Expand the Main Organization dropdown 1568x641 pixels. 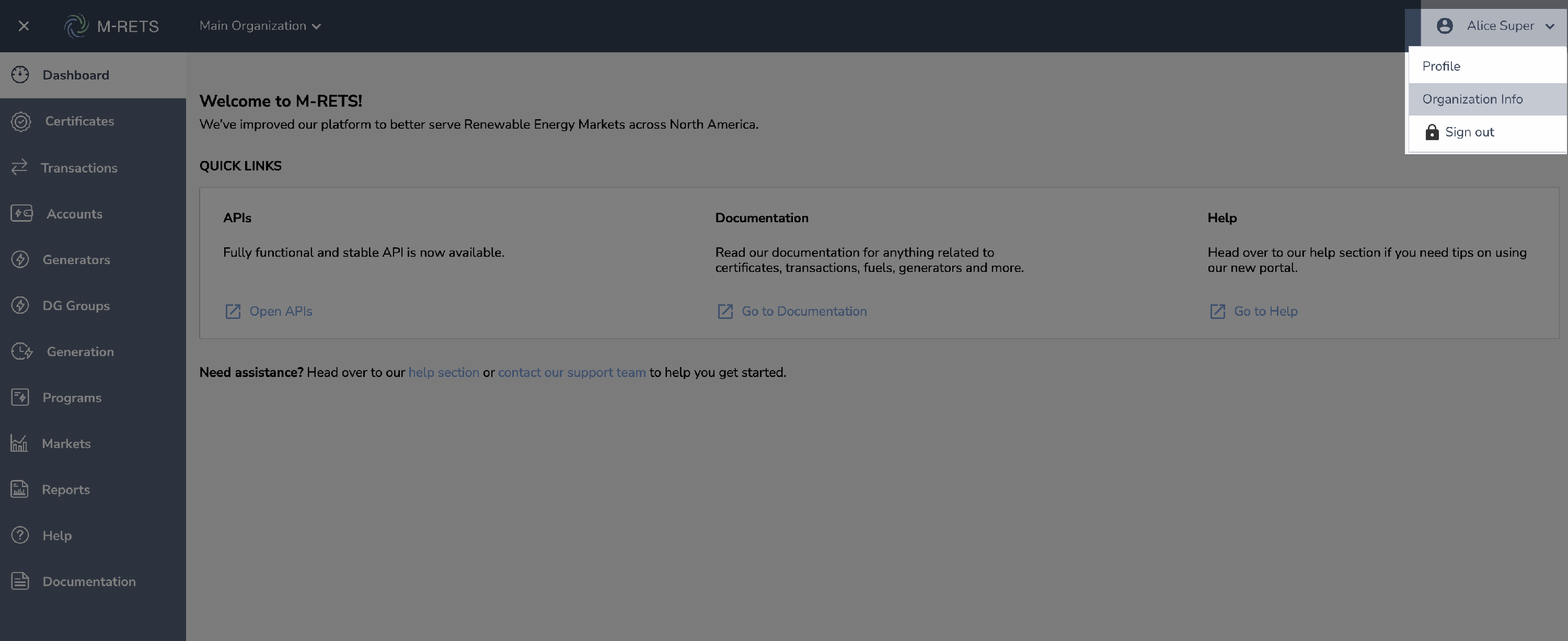(x=260, y=26)
